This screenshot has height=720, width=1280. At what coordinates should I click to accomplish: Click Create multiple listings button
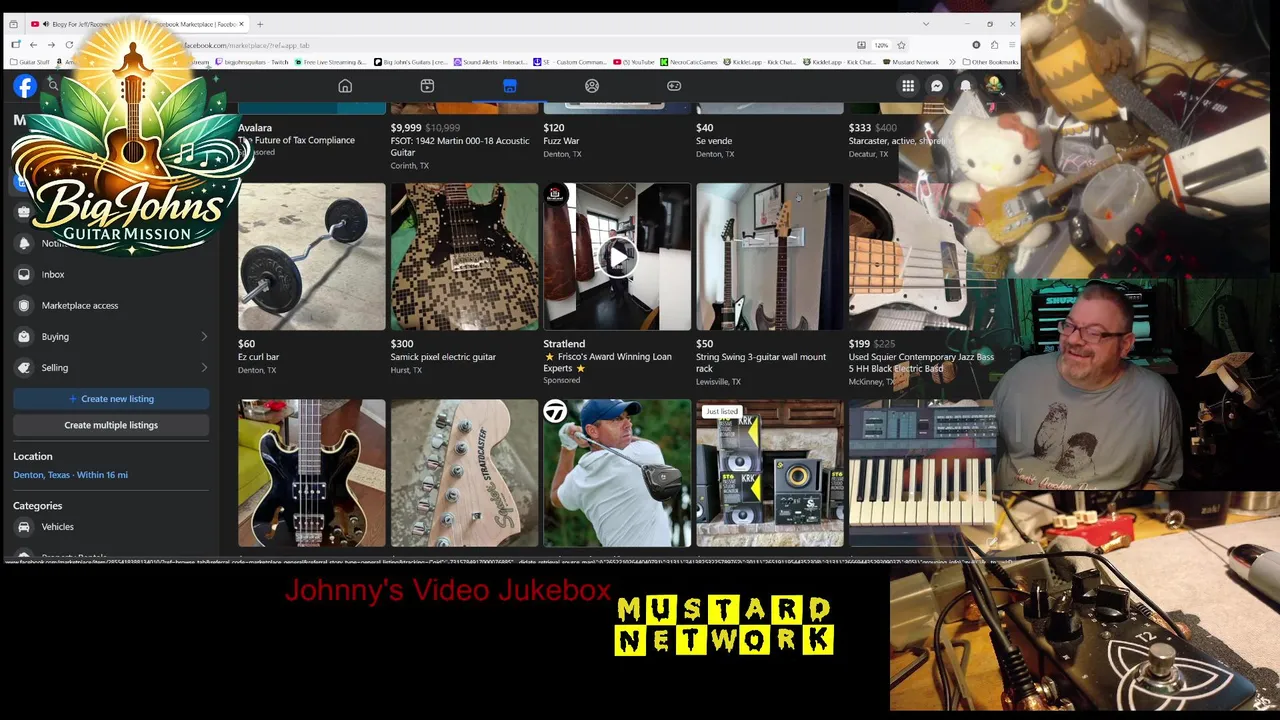(x=111, y=425)
